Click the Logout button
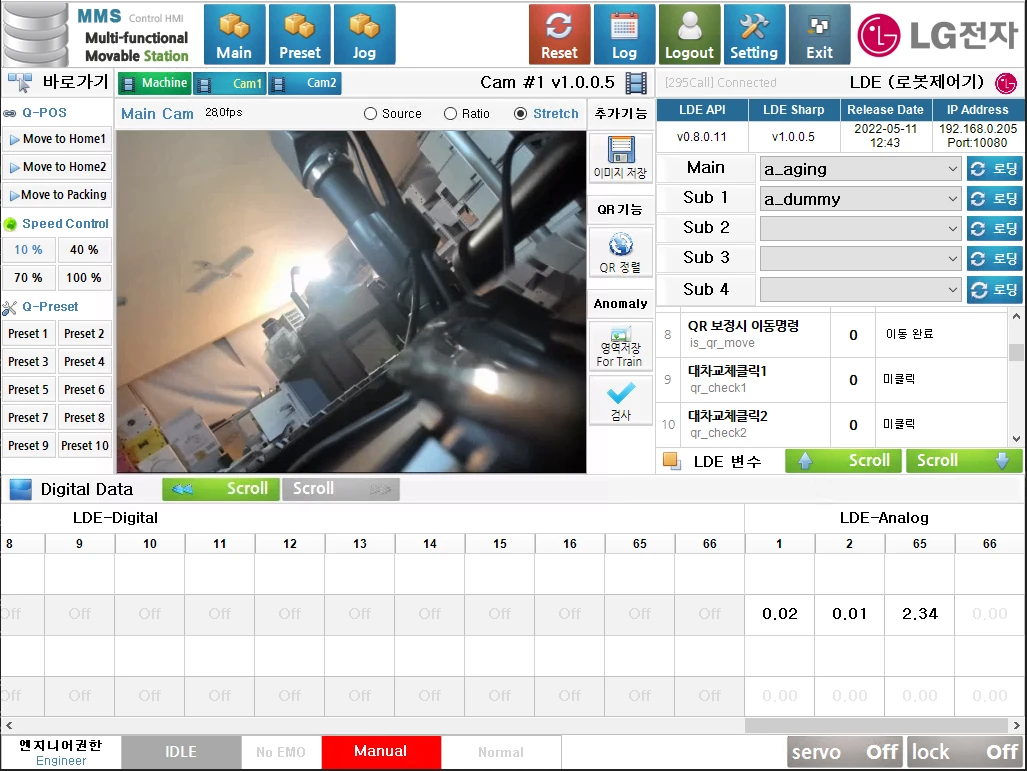 point(689,34)
